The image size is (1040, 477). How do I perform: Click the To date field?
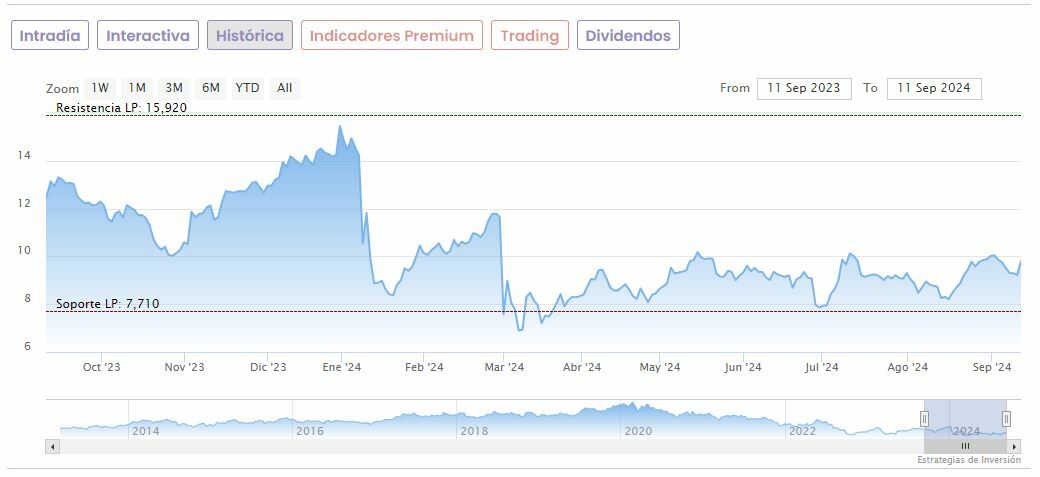pos(934,88)
